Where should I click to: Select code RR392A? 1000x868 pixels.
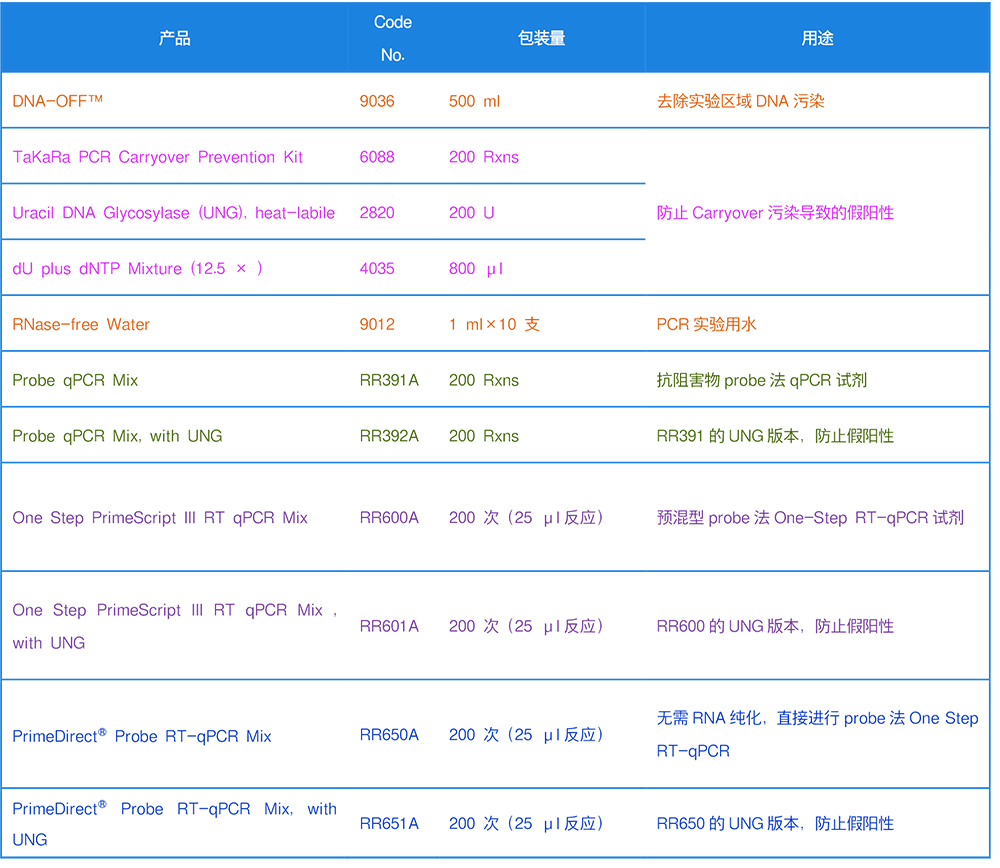pos(389,436)
